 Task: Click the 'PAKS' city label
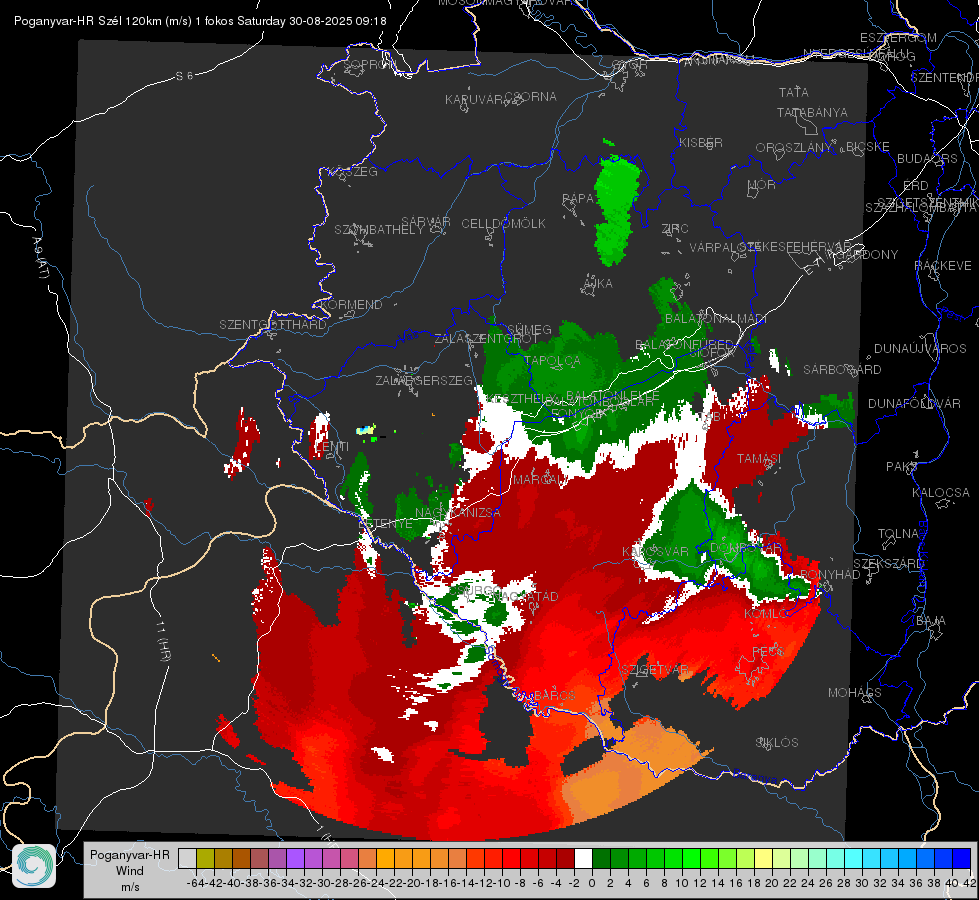pyautogui.click(x=902, y=467)
